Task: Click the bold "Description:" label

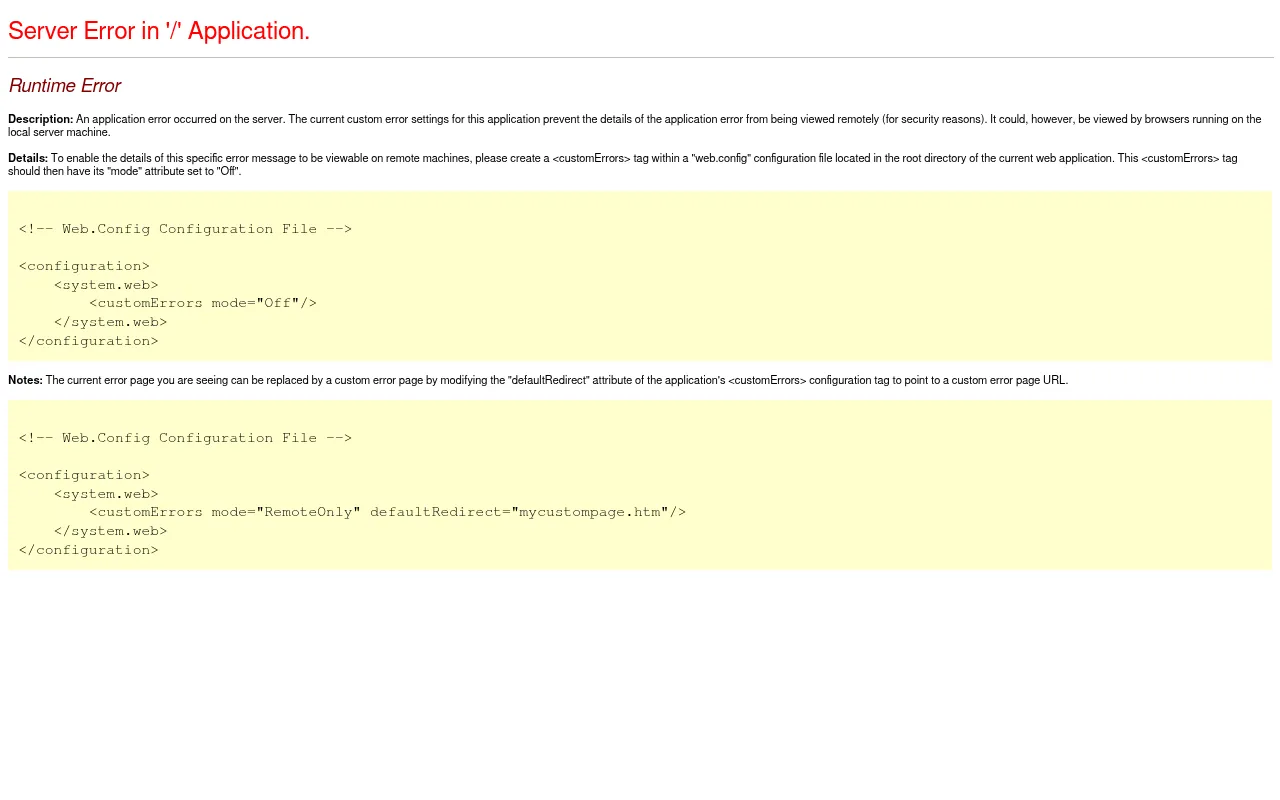Action: [x=41, y=119]
